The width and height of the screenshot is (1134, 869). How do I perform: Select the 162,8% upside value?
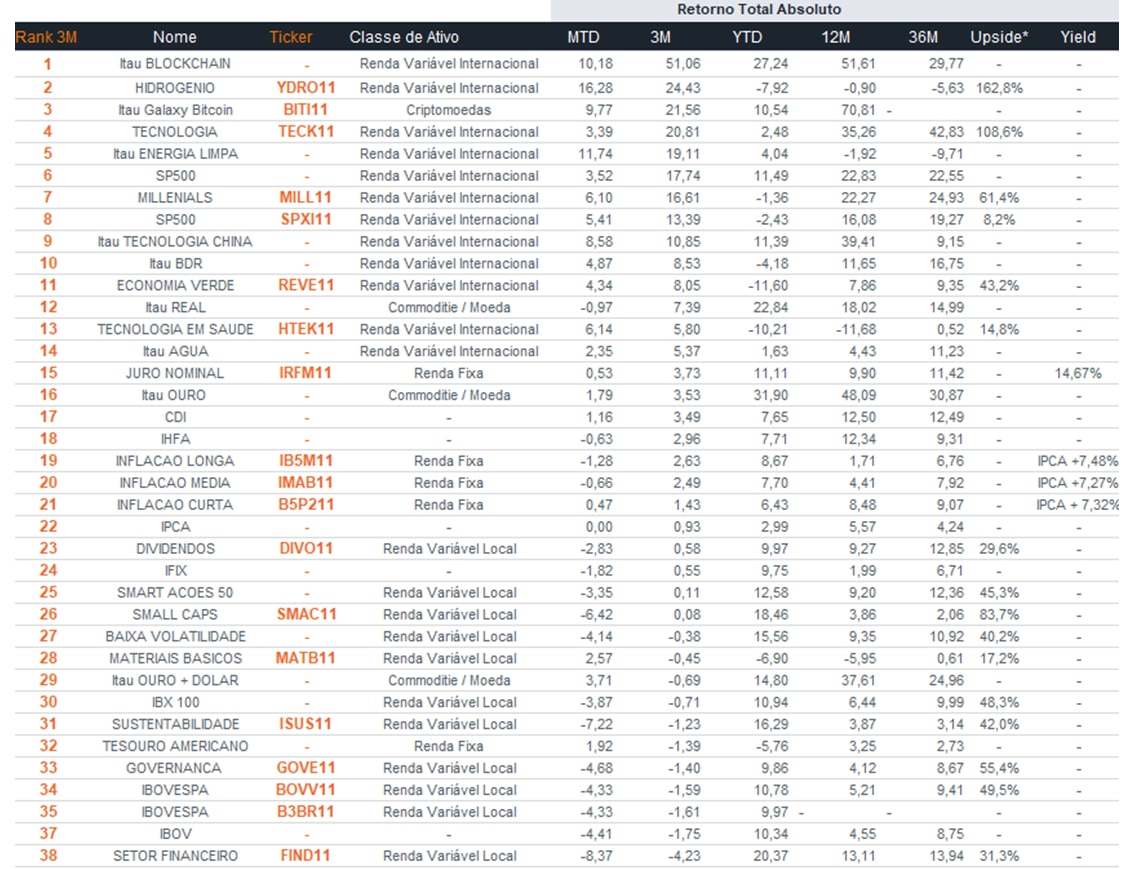pos(999,87)
